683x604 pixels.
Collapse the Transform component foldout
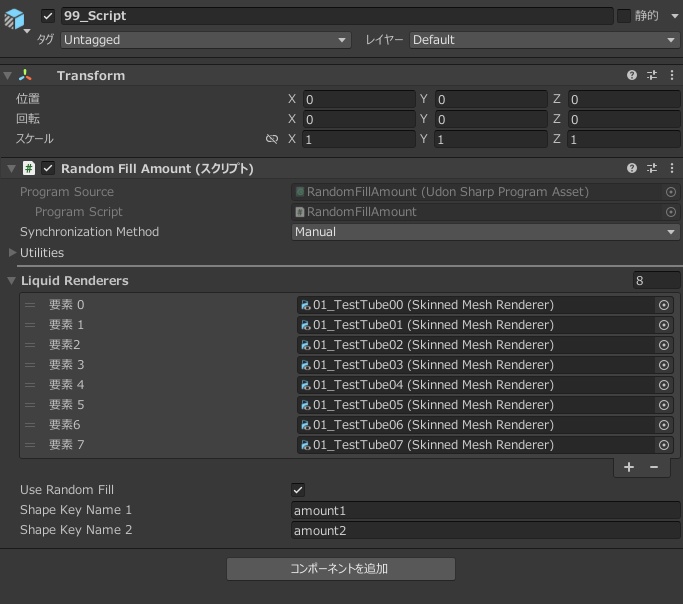[7, 76]
